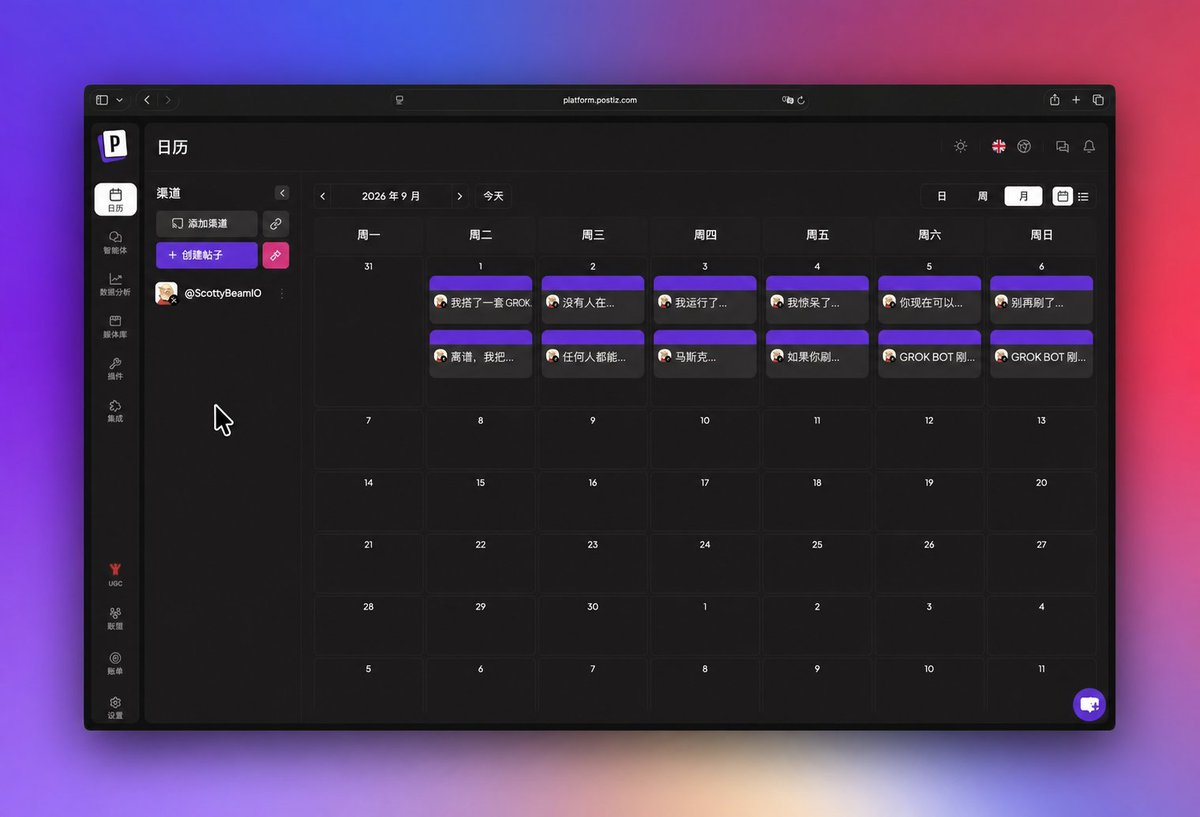The height and width of the screenshot is (817, 1200).
Task: Click the 创建帖子 create post button
Action: [x=207, y=256]
